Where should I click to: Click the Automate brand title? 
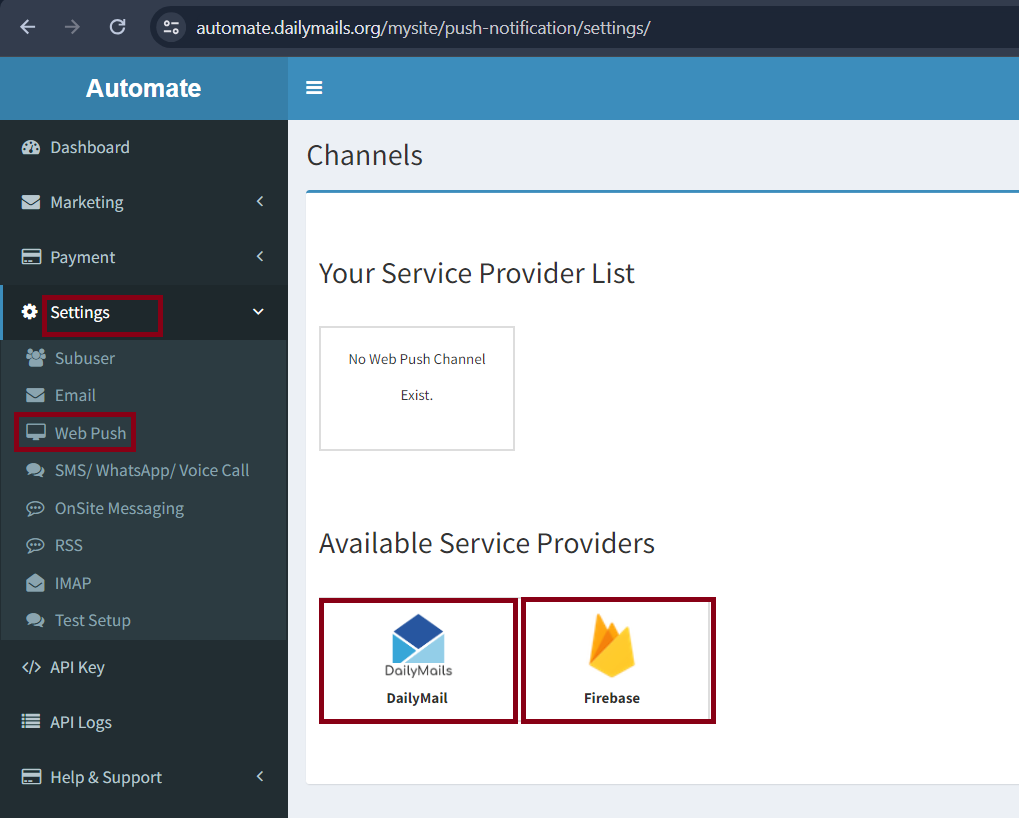tap(143, 88)
